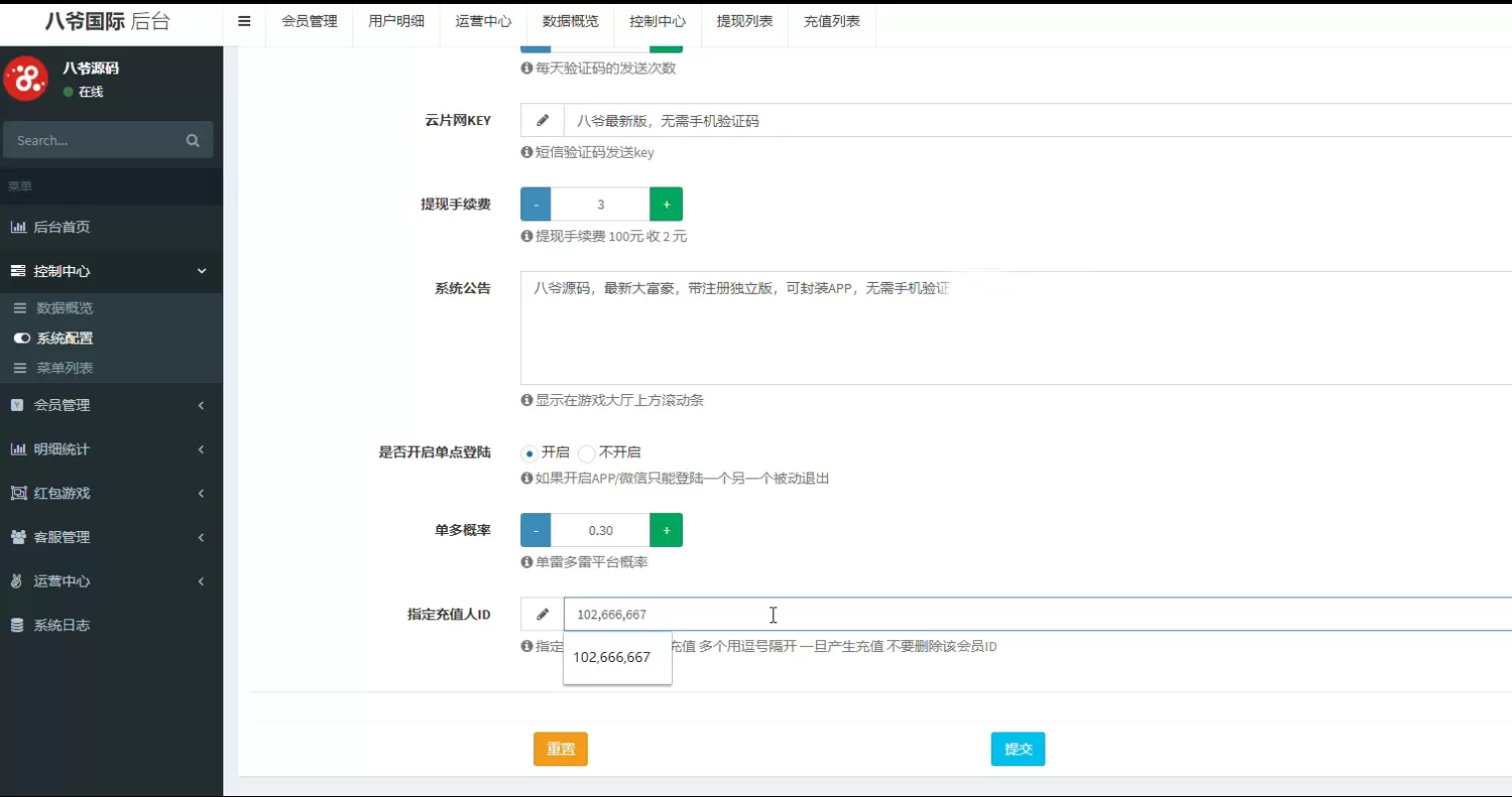The width and height of the screenshot is (1512, 797).
Task: Select the 开启 radio button
Action: point(528,452)
